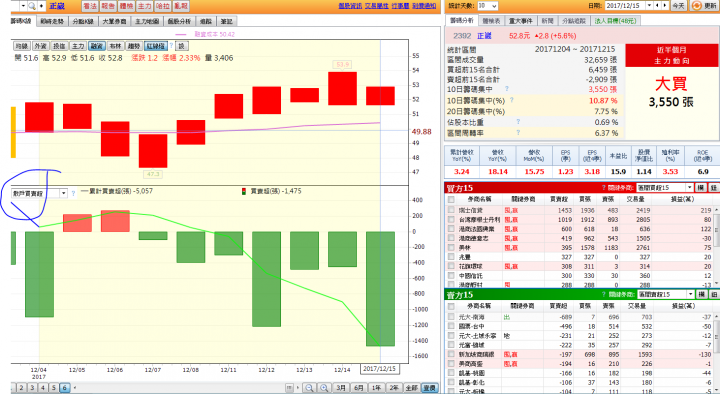720x394 pixels.
Task: Switch to 即時走勢 tab
Action: click(52, 21)
